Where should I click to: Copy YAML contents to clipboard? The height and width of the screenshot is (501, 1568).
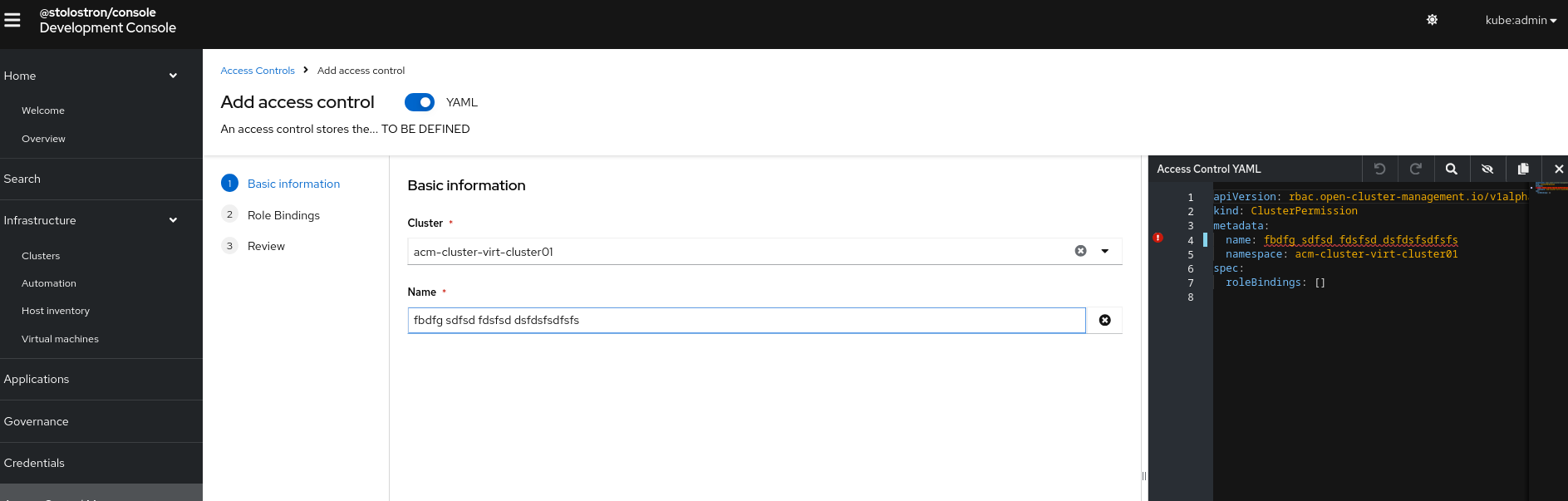coord(1523,169)
